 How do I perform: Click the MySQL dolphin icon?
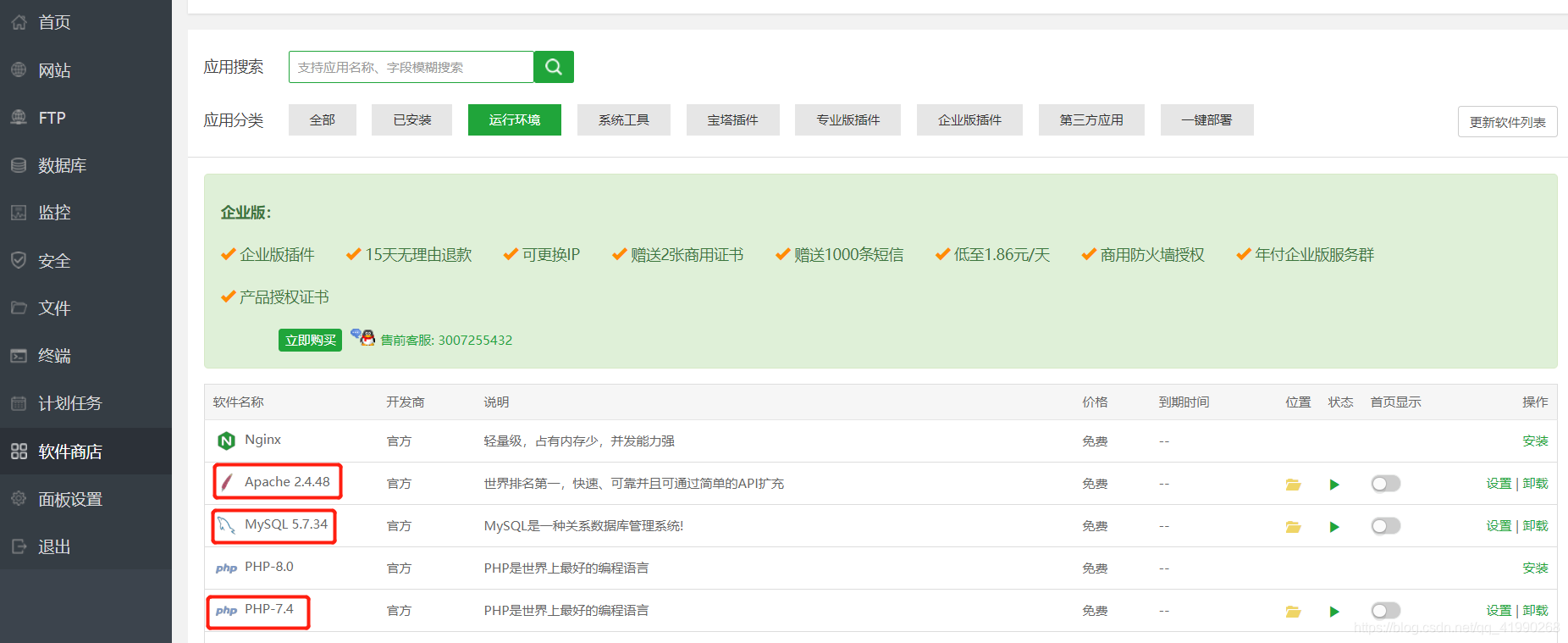[226, 525]
